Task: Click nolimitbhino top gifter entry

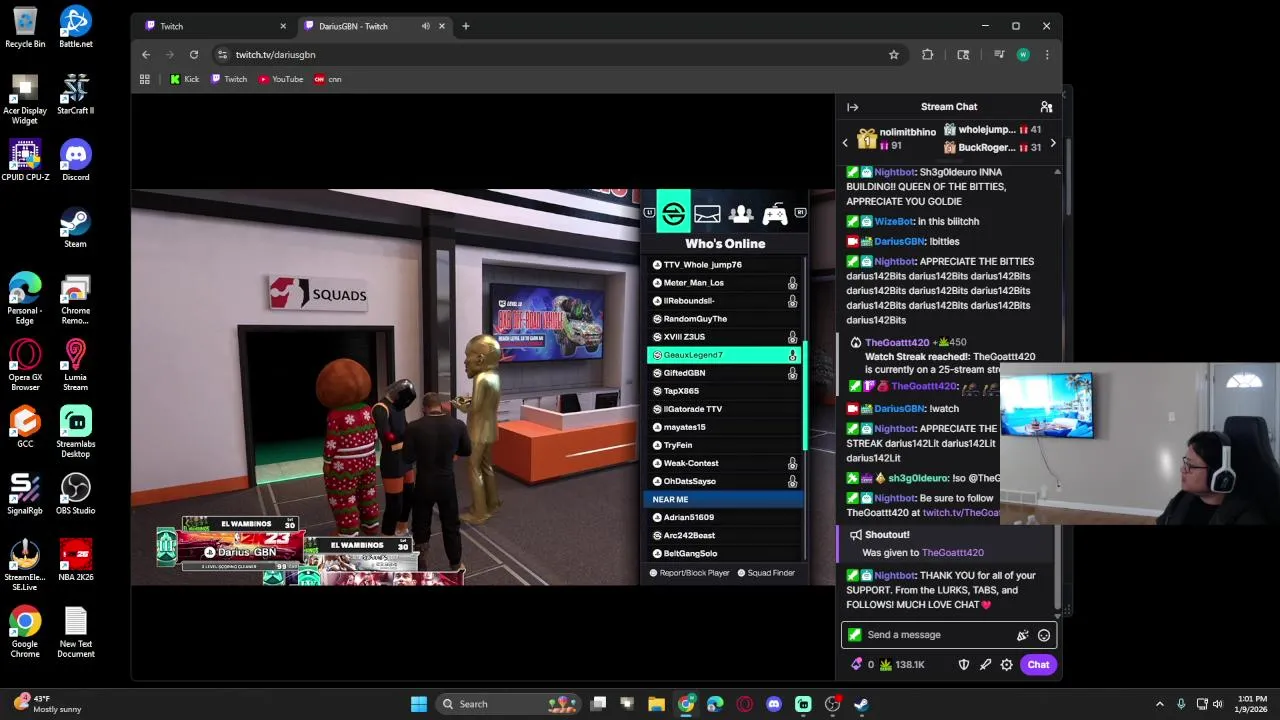Action: click(x=895, y=139)
